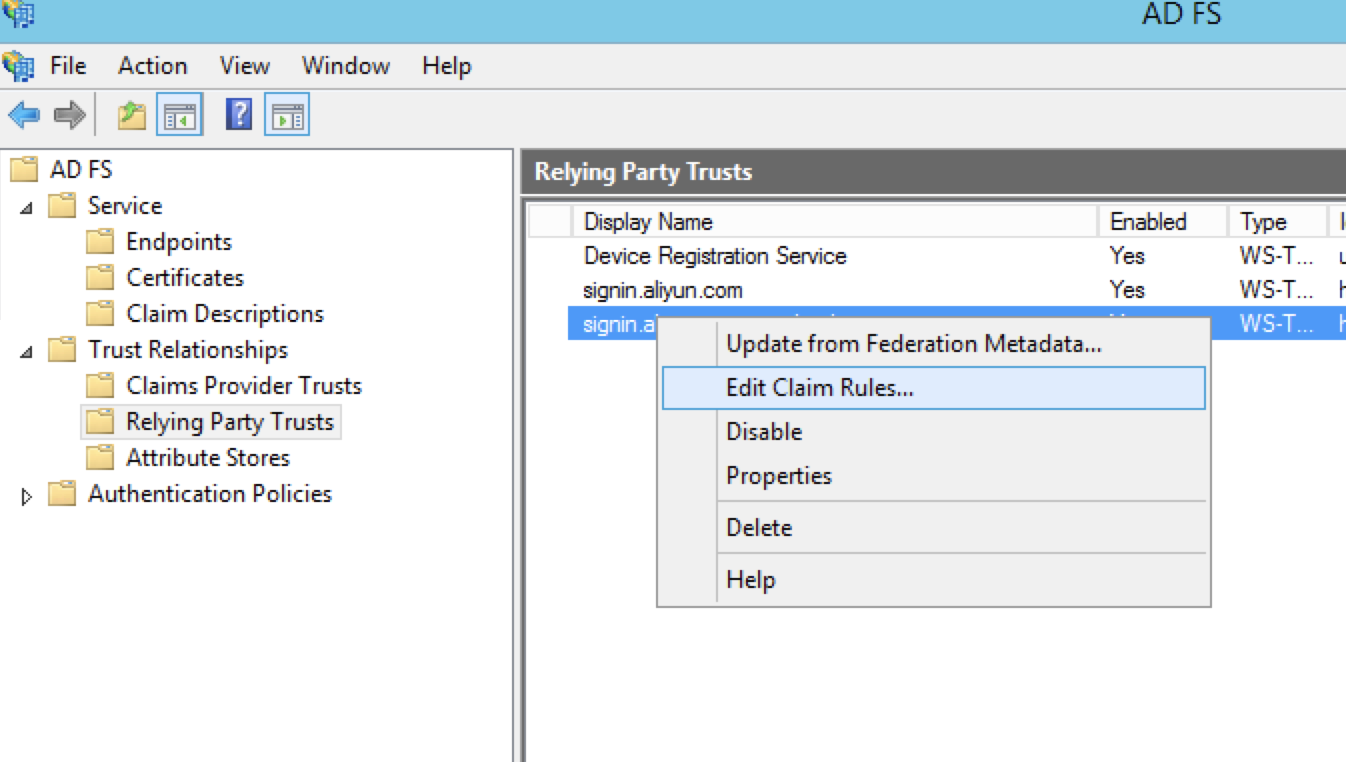Click the Relying Party Trusts folder icon
1346x762 pixels.
coord(100,422)
